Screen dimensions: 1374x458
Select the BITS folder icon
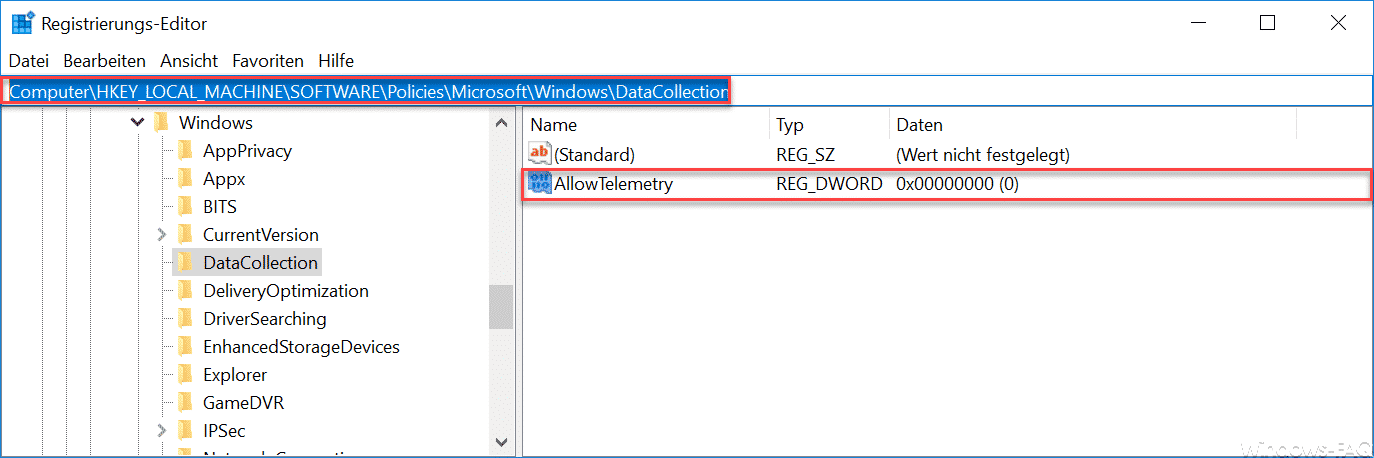click(185, 207)
